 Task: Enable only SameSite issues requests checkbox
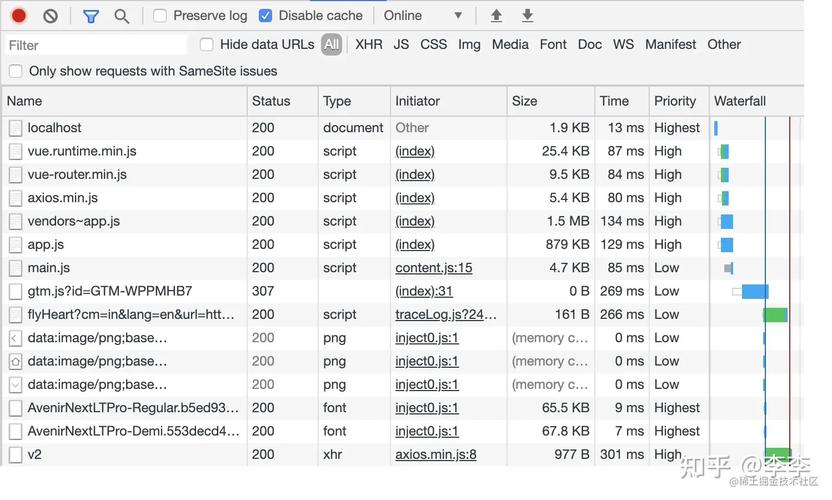(16, 71)
